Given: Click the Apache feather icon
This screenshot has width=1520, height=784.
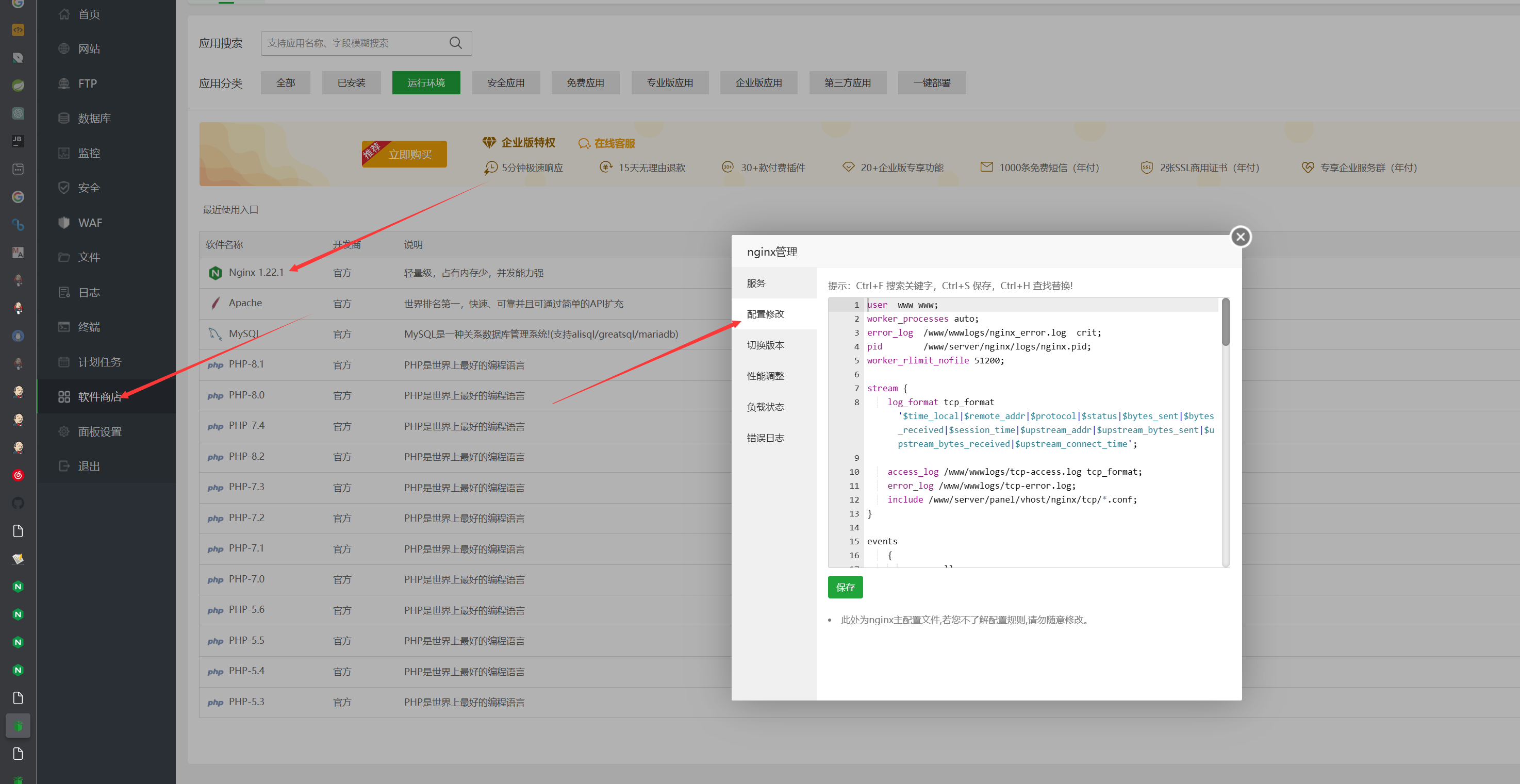Looking at the screenshot, I should pyautogui.click(x=216, y=303).
